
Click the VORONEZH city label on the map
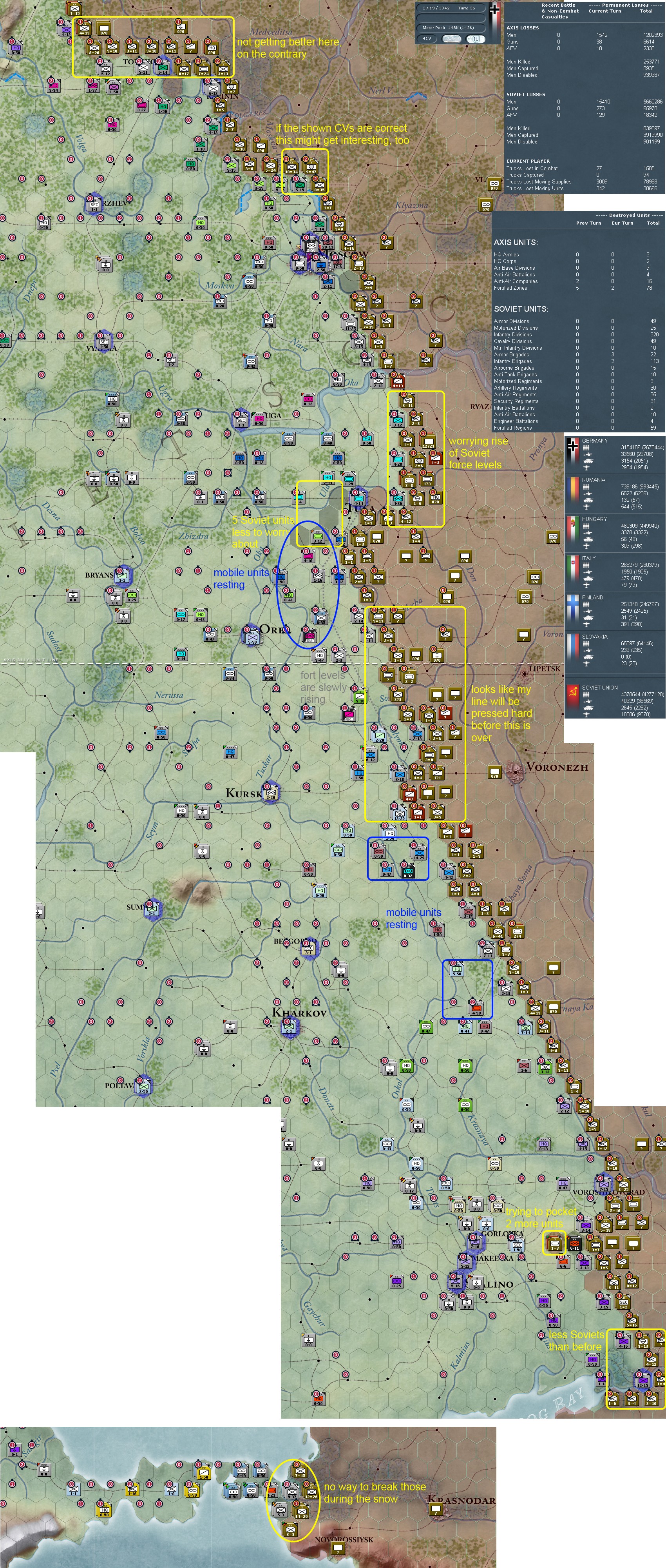(x=557, y=767)
